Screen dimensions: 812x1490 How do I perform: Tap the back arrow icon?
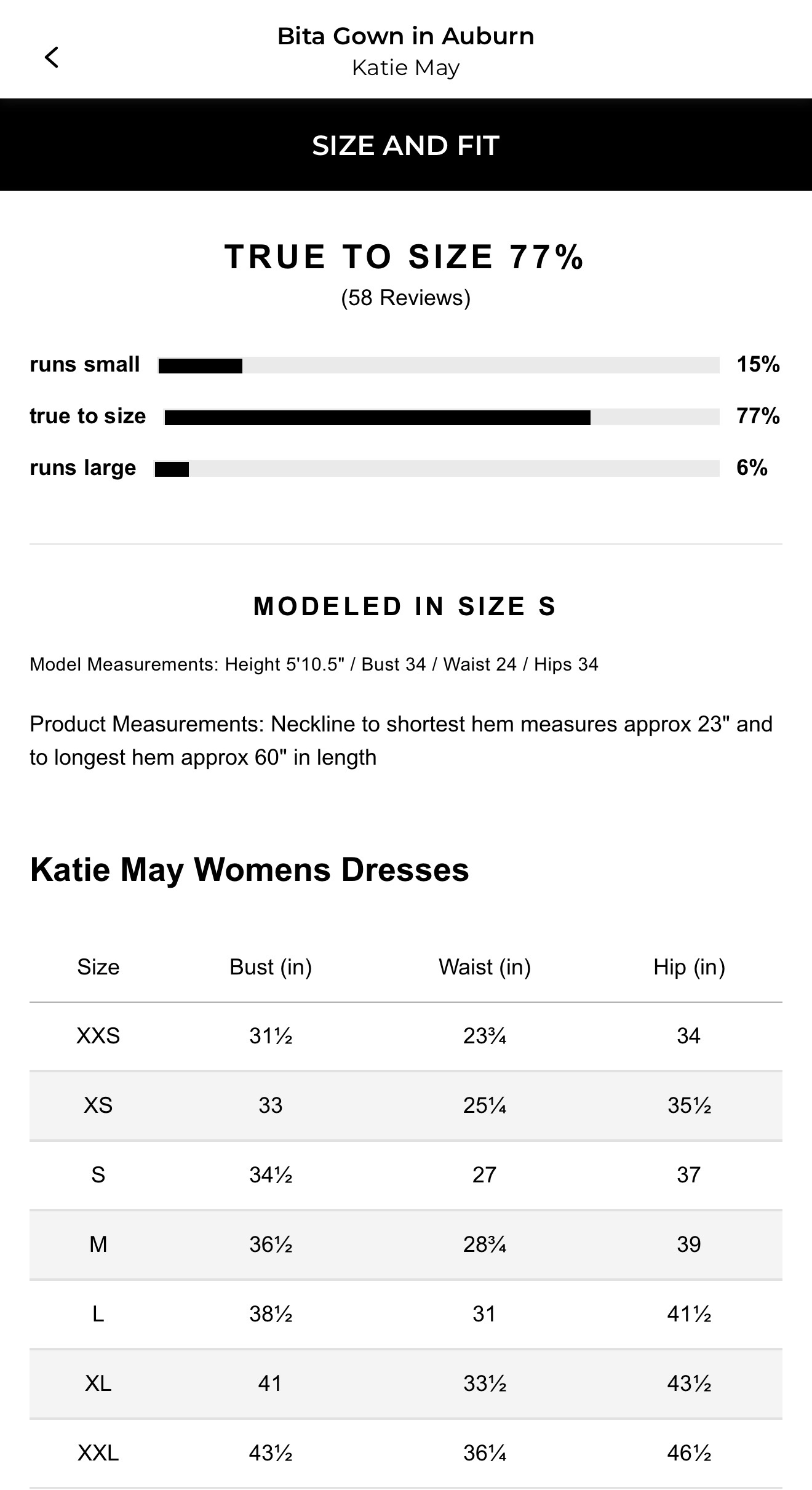coord(52,57)
